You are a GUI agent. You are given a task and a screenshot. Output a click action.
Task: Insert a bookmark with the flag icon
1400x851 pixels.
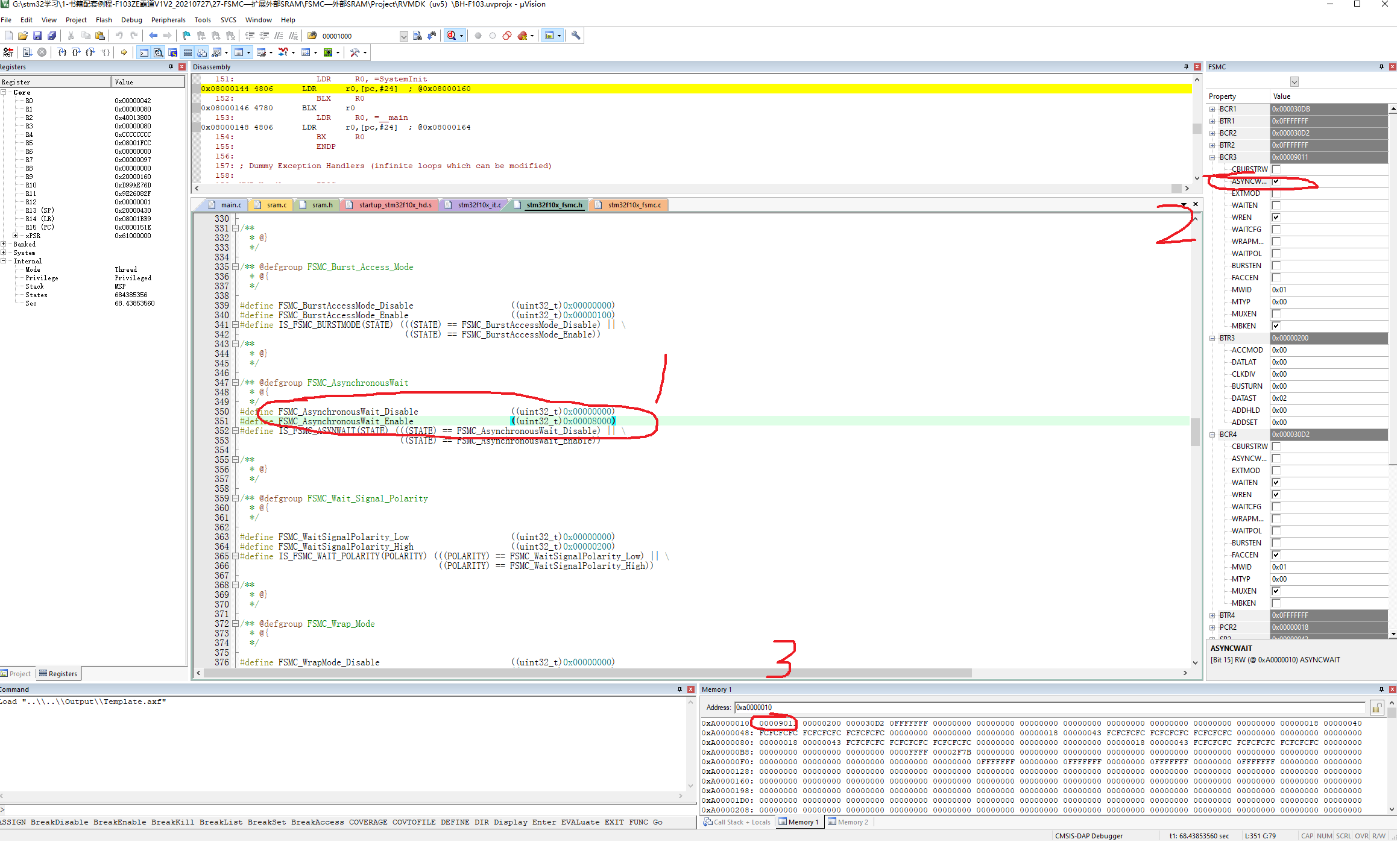point(186,36)
